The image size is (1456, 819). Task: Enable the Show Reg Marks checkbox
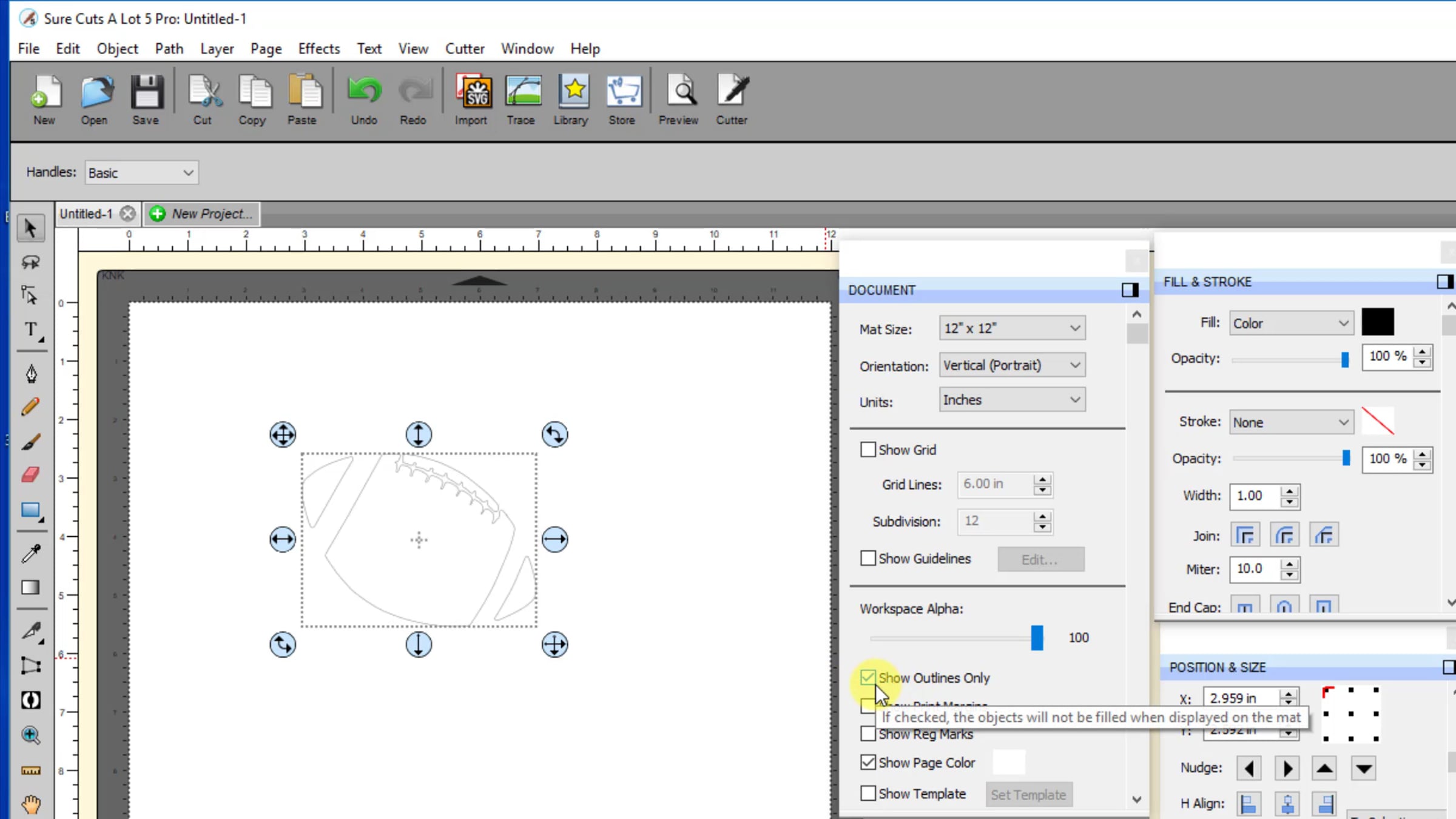[868, 734]
